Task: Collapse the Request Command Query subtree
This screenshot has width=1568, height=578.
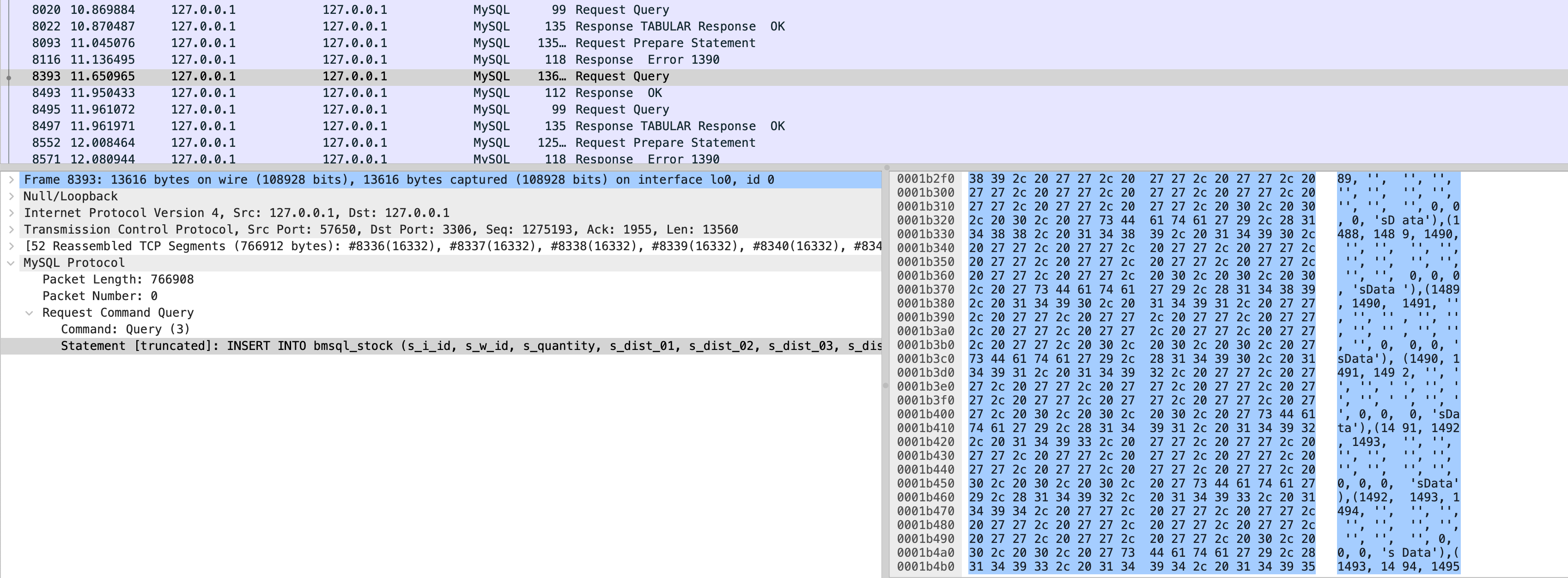Action: tap(29, 312)
